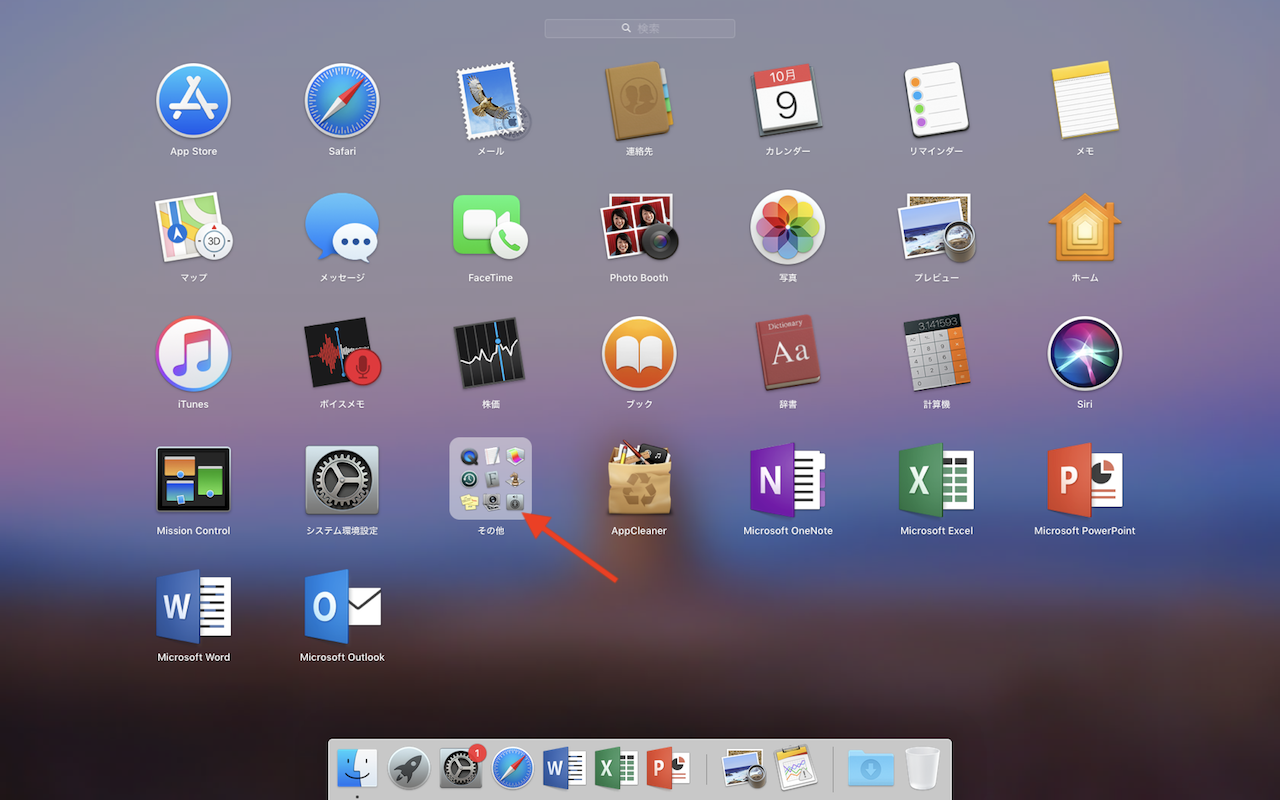Launch Microsoft Excel from the Launchpad grid

click(936, 480)
